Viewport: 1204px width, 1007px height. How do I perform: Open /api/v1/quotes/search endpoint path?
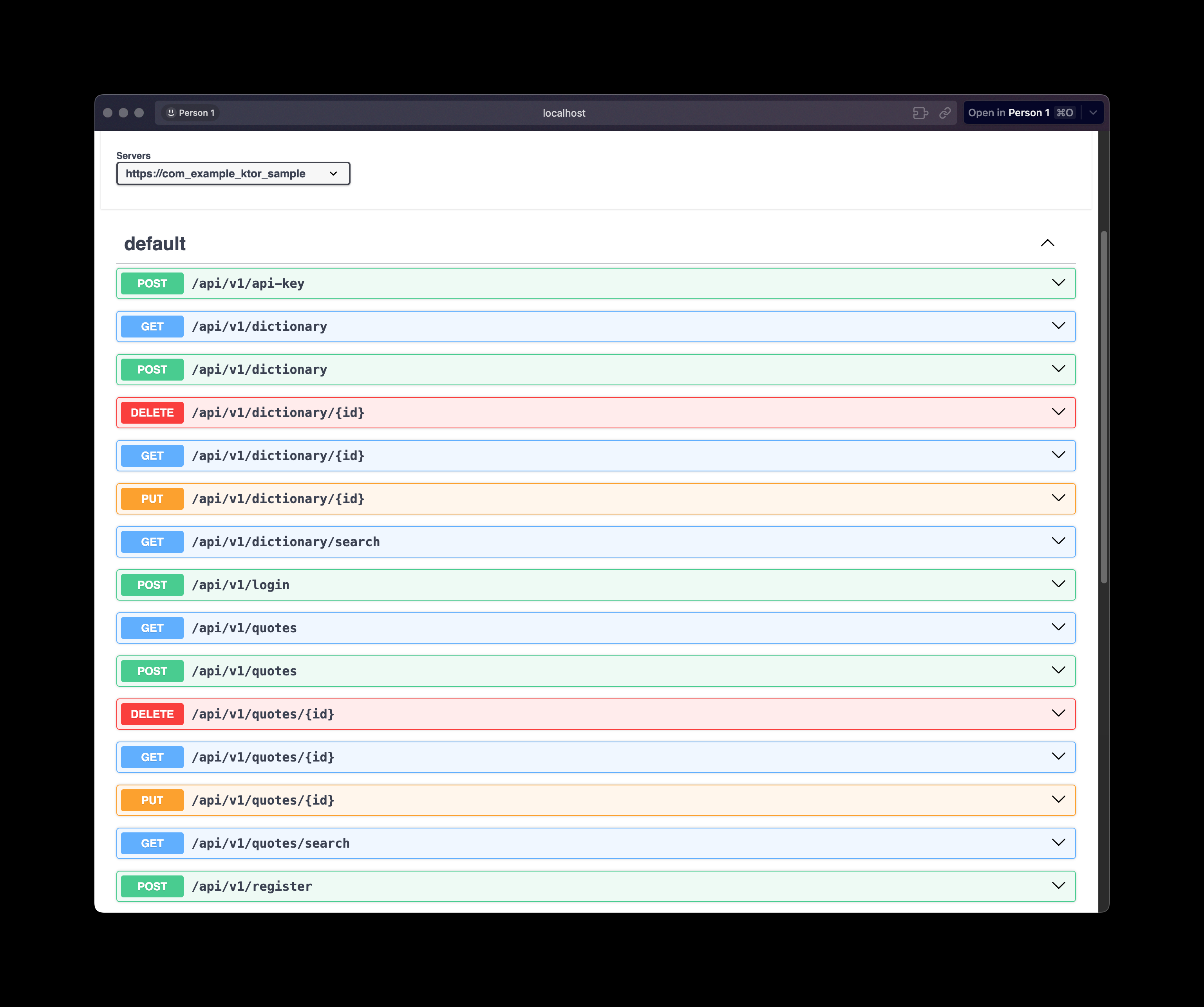coord(271,843)
